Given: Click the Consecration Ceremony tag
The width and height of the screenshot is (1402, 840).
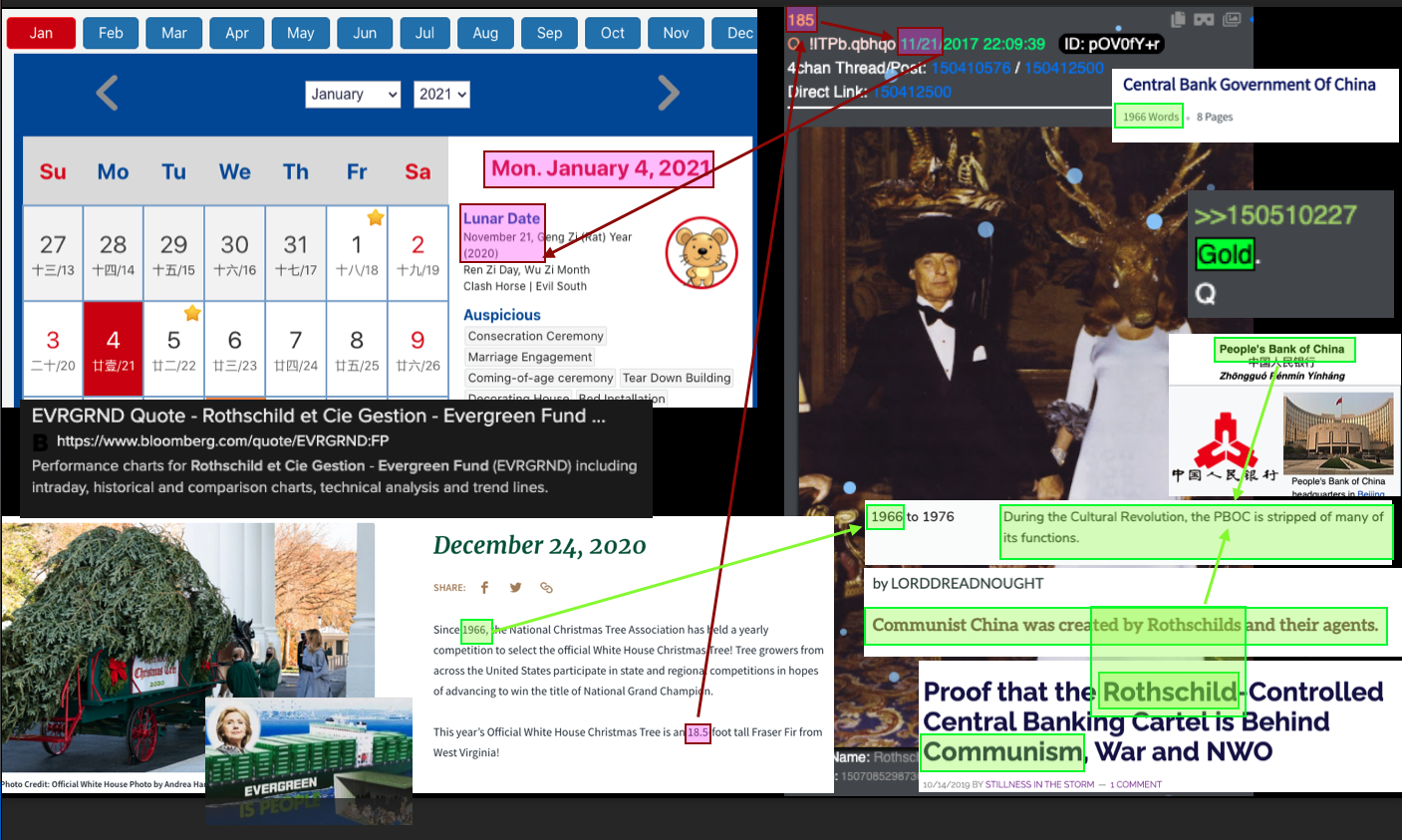Looking at the screenshot, I should point(536,336).
